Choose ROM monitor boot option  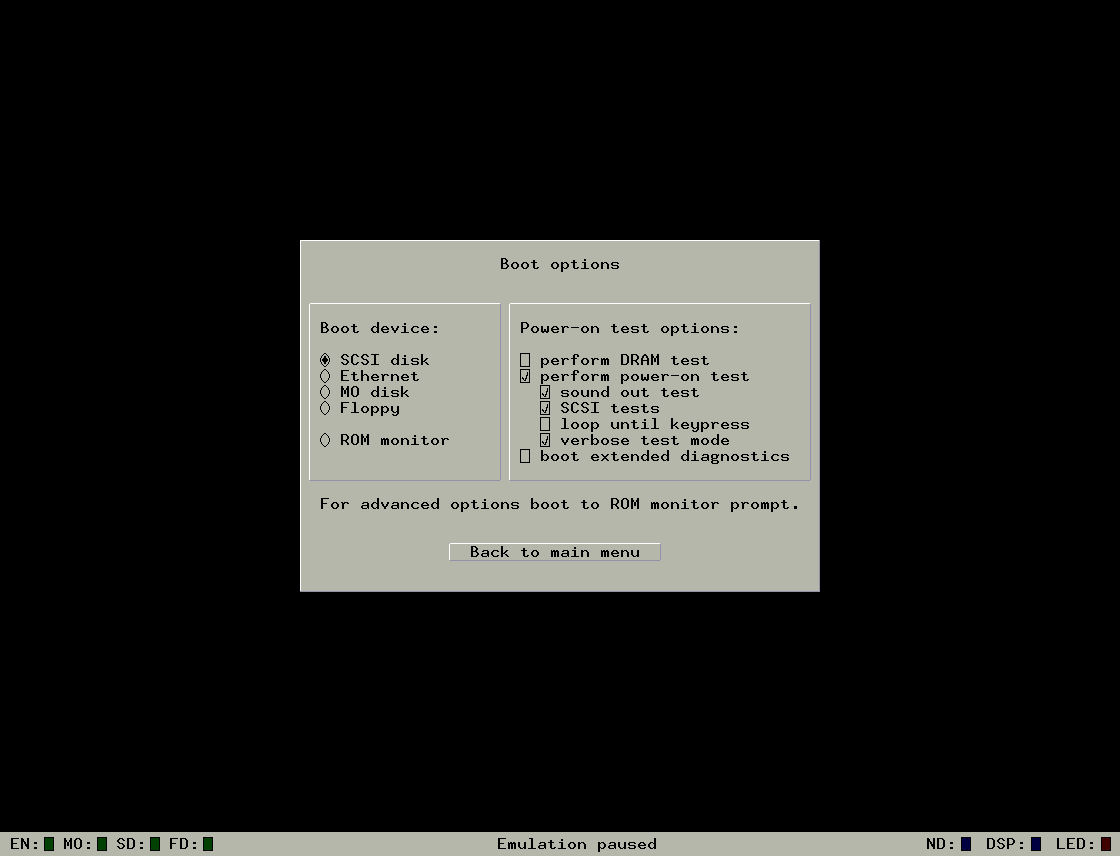(325, 439)
